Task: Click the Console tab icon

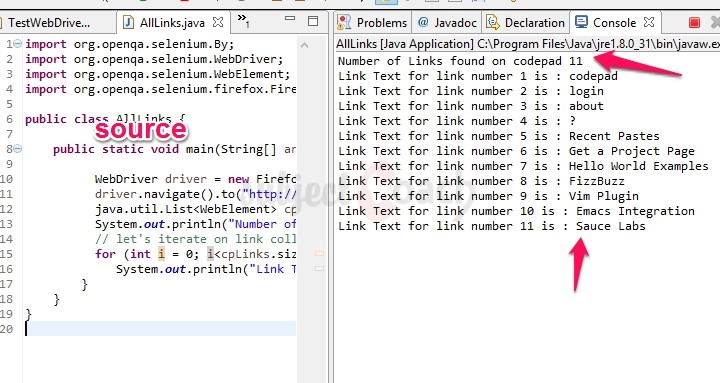Action: click(x=581, y=22)
